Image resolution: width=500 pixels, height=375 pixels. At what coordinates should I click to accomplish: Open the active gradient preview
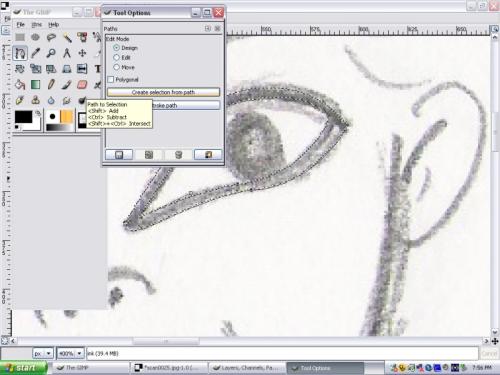click(x=59, y=128)
